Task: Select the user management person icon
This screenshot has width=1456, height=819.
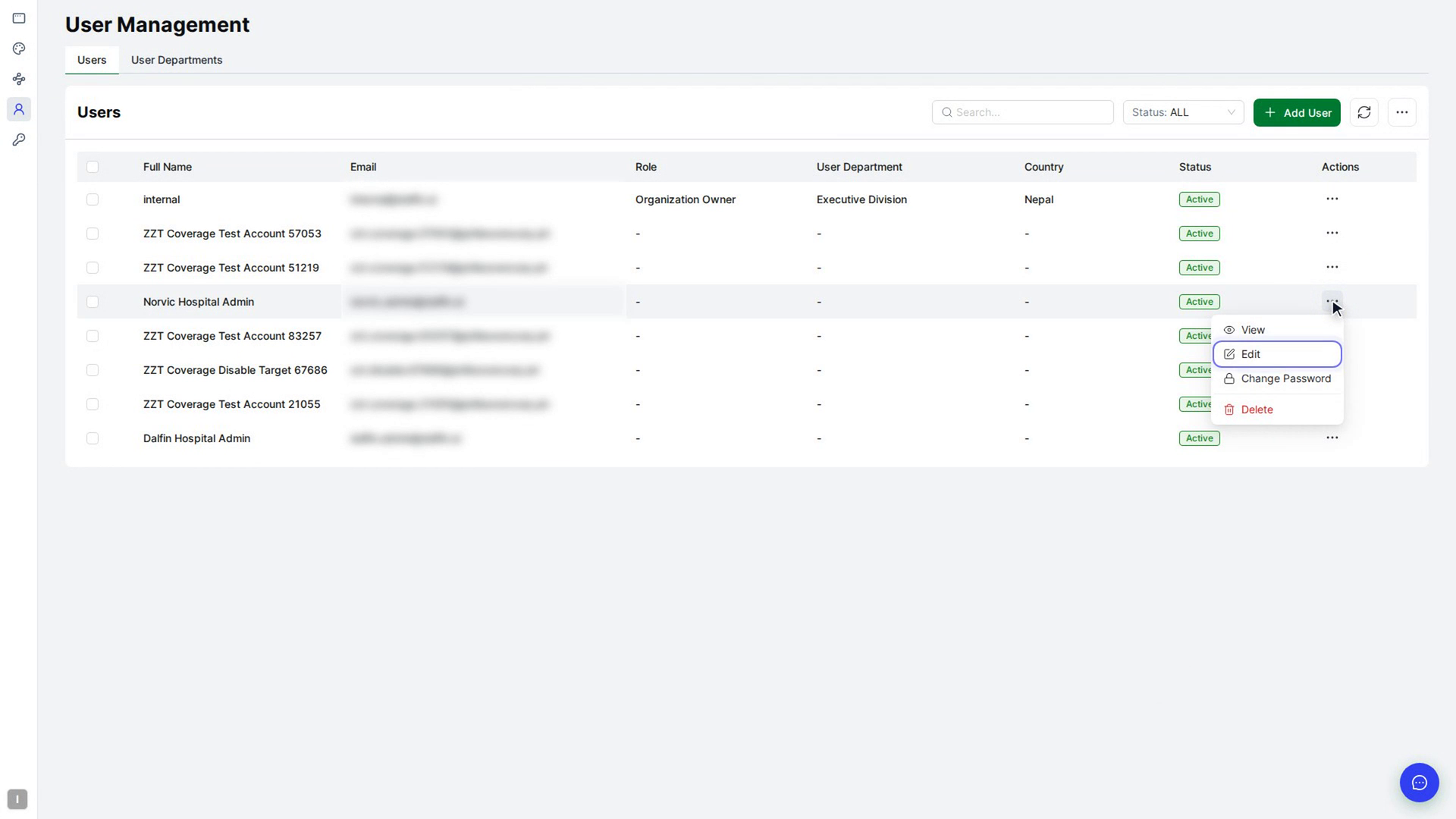Action: click(x=19, y=109)
